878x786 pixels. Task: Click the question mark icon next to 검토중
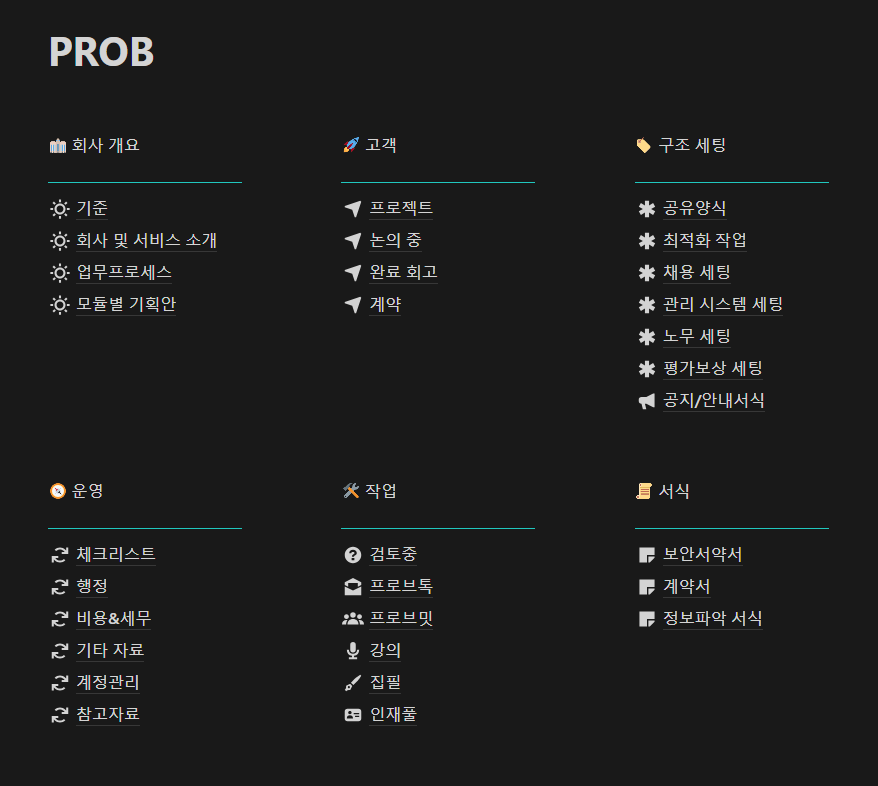(354, 554)
